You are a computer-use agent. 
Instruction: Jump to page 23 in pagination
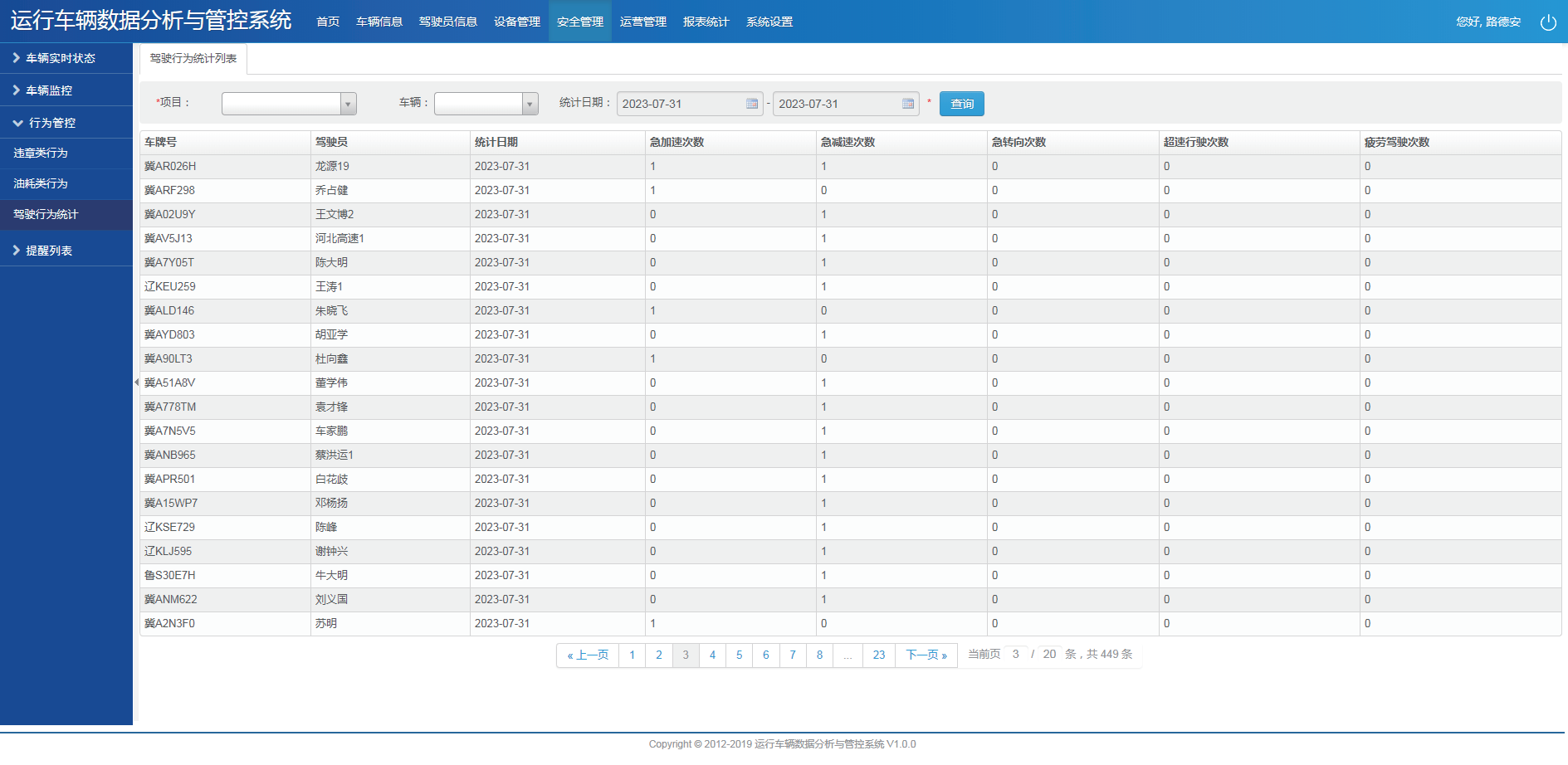tap(878, 655)
